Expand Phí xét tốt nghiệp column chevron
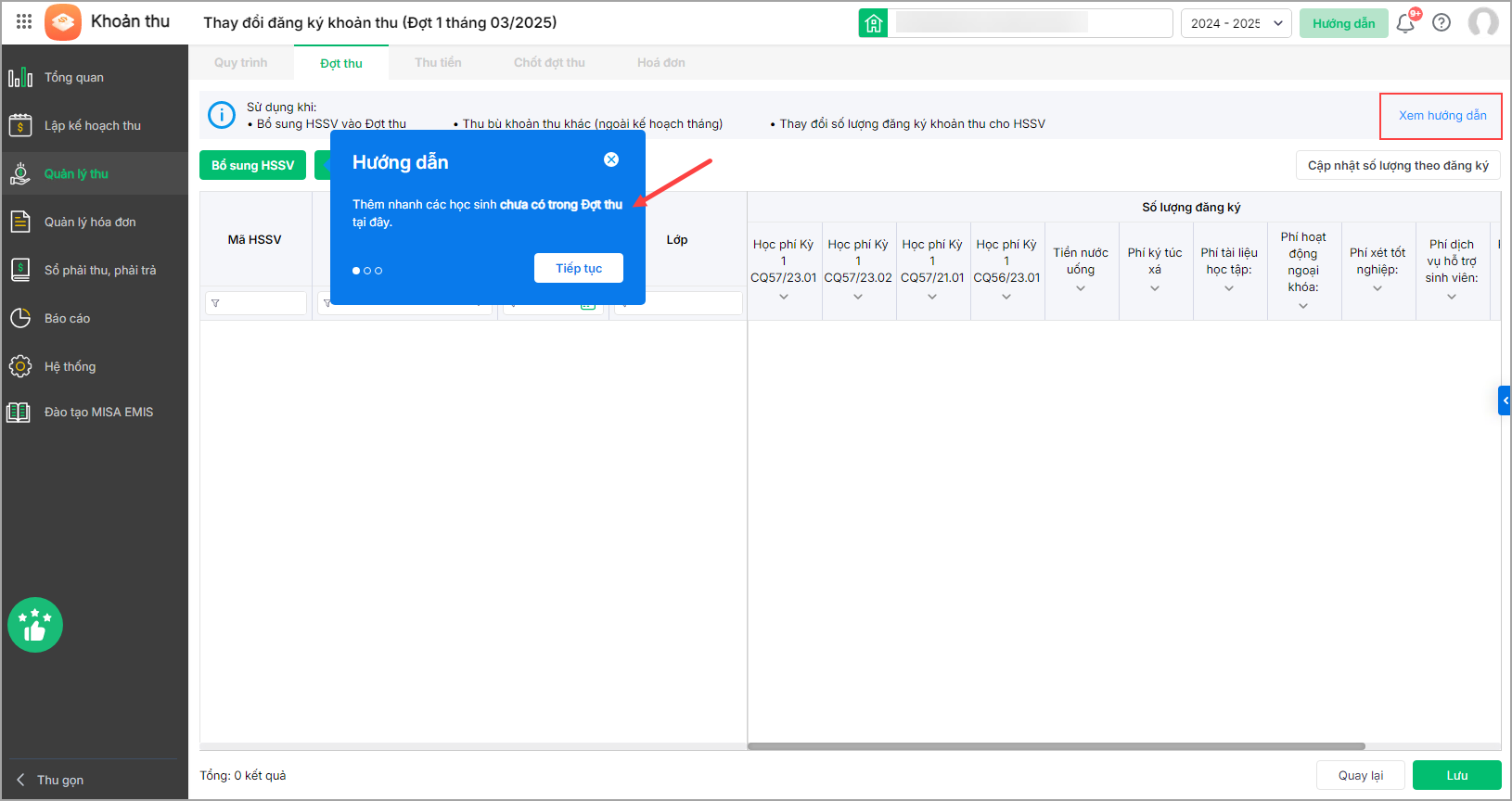Viewport: 1512px width, 801px height. tap(1377, 288)
